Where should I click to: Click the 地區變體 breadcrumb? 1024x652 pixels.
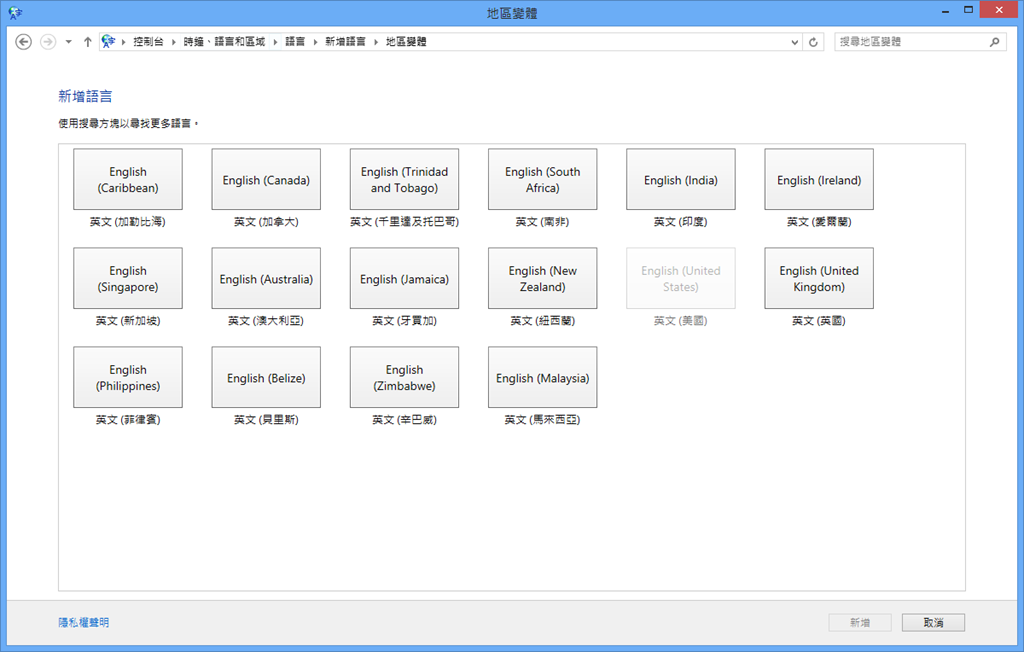pos(406,41)
